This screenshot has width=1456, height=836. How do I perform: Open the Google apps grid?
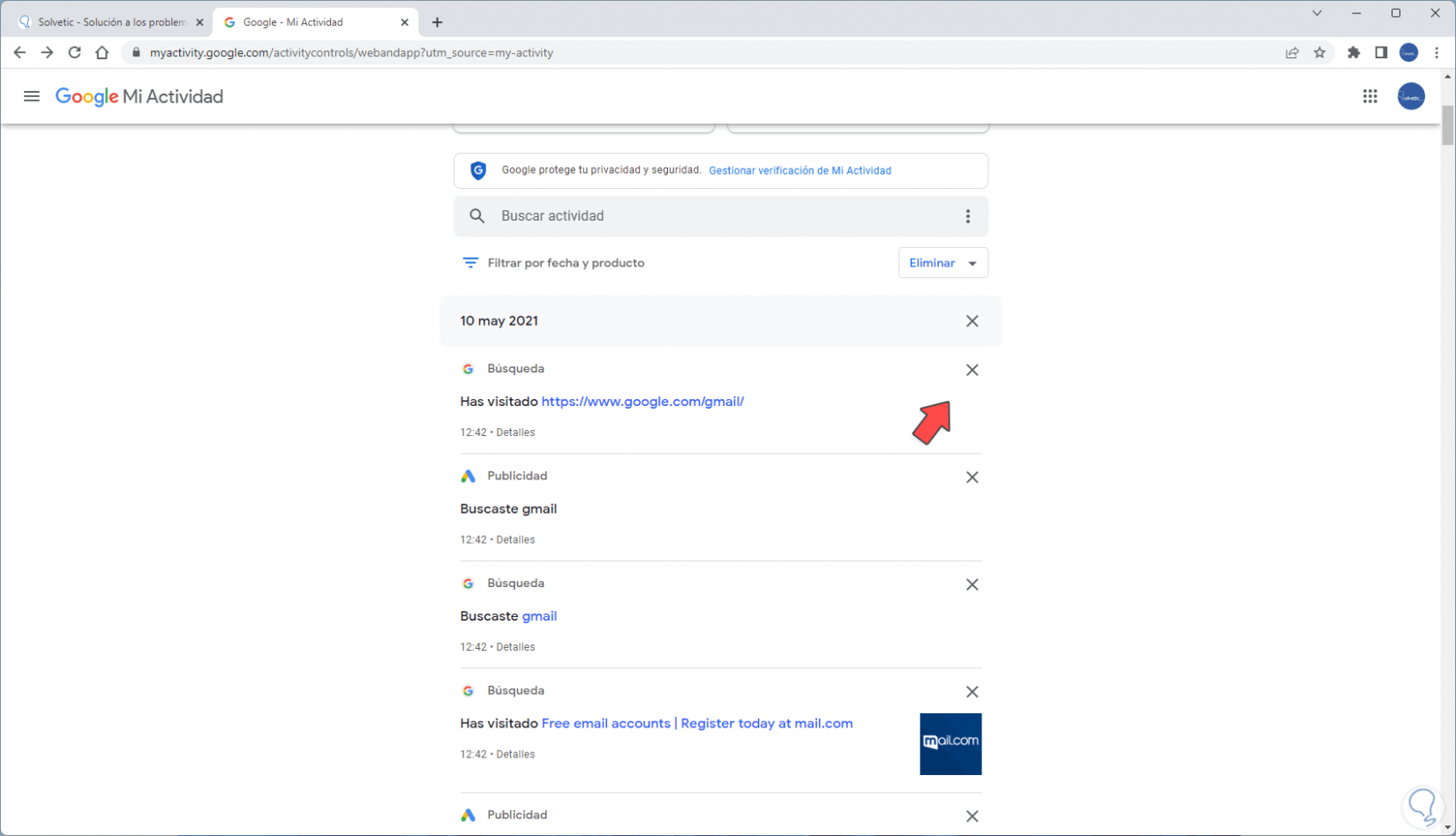tap(1370, 96)
